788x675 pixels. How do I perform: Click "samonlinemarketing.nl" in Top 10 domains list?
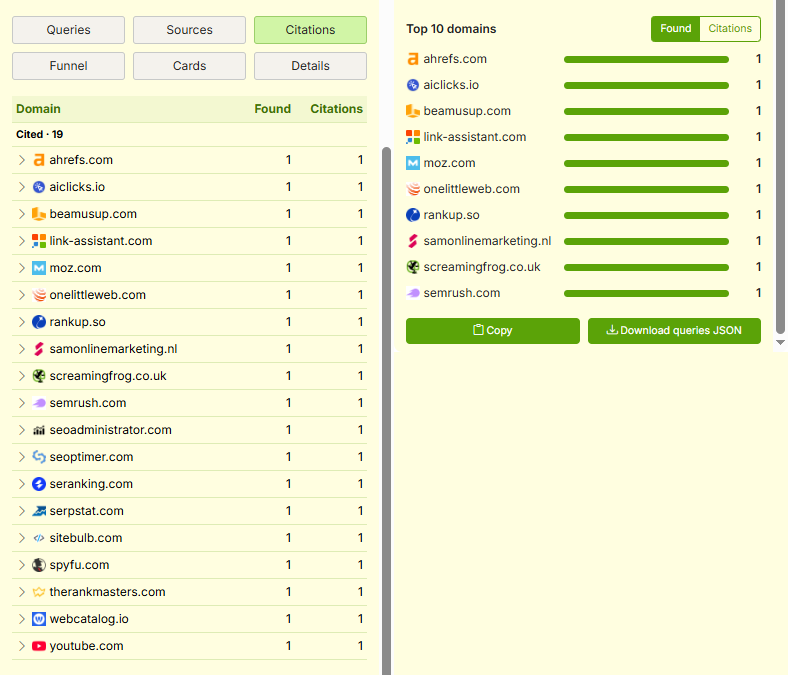pyautogui.click(x=487, y=241)
